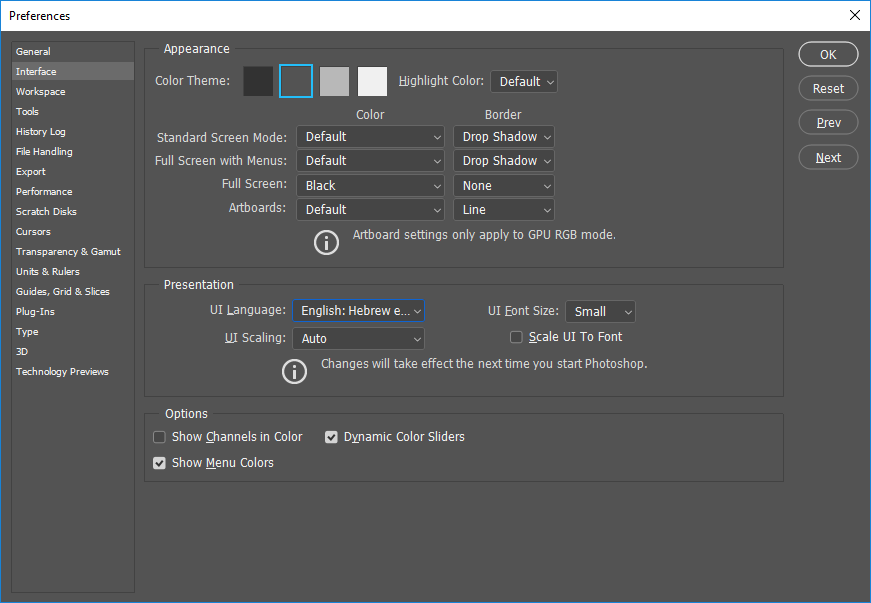Enable Show Channels in Color
The height and width of the screenshot is (603, 871).
point(160,437)
